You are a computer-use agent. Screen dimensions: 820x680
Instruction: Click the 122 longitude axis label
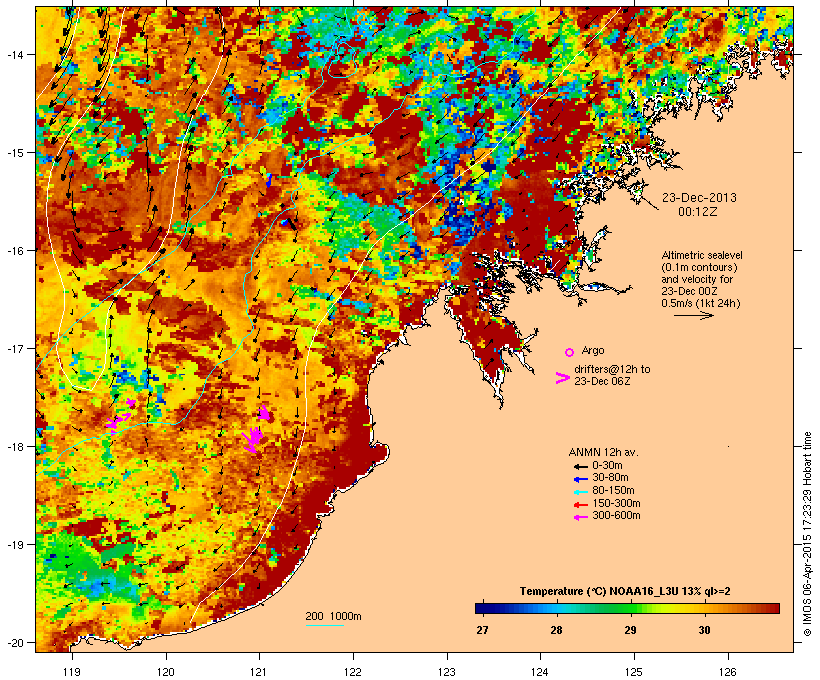(x=353, y=672)
